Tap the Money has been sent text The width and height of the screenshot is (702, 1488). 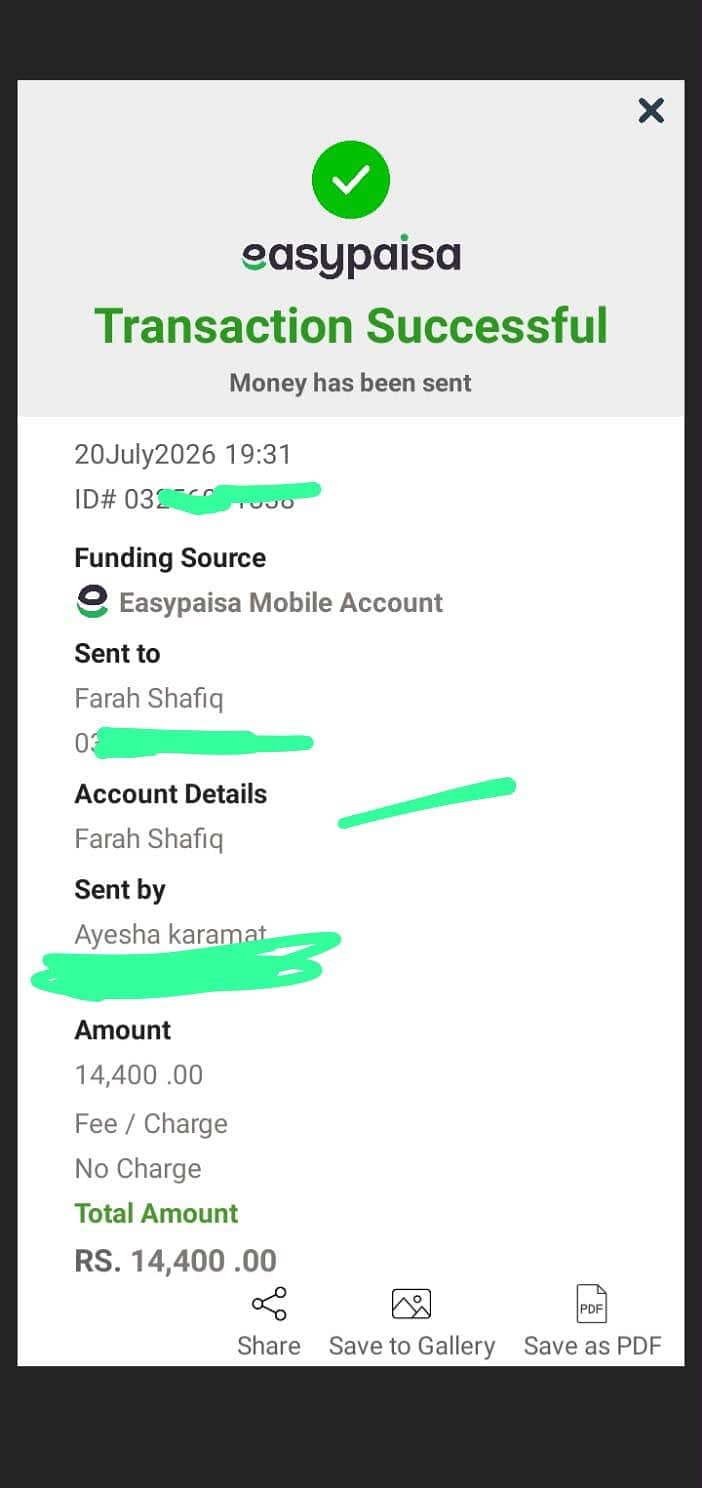(x=351, y=383)
